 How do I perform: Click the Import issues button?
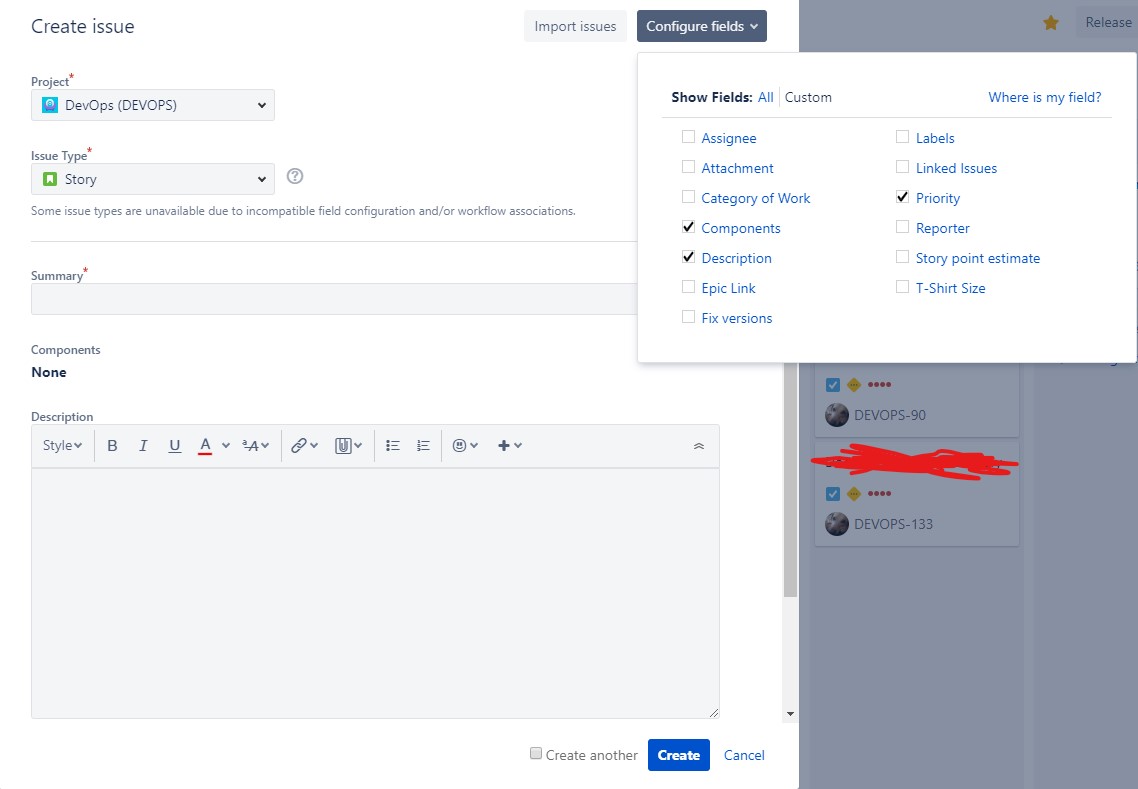[x=576, y=26]
